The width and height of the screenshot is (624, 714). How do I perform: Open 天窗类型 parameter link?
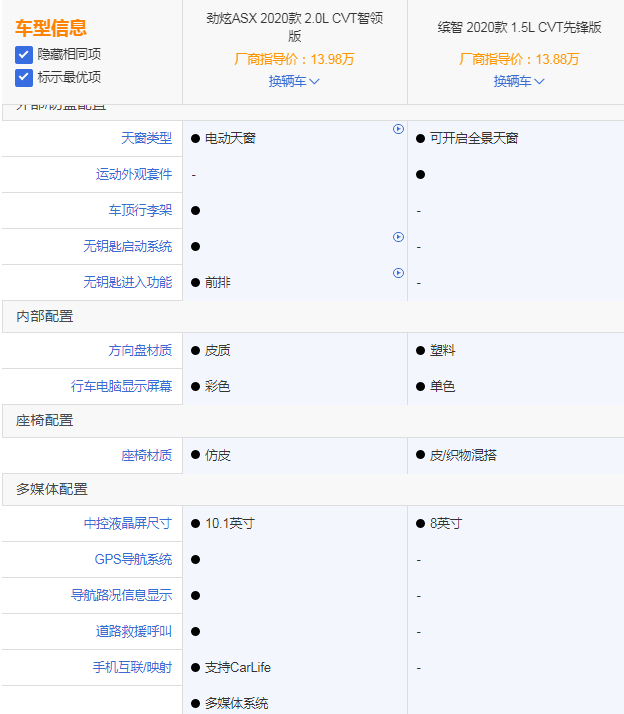click(x=146, y=138)
